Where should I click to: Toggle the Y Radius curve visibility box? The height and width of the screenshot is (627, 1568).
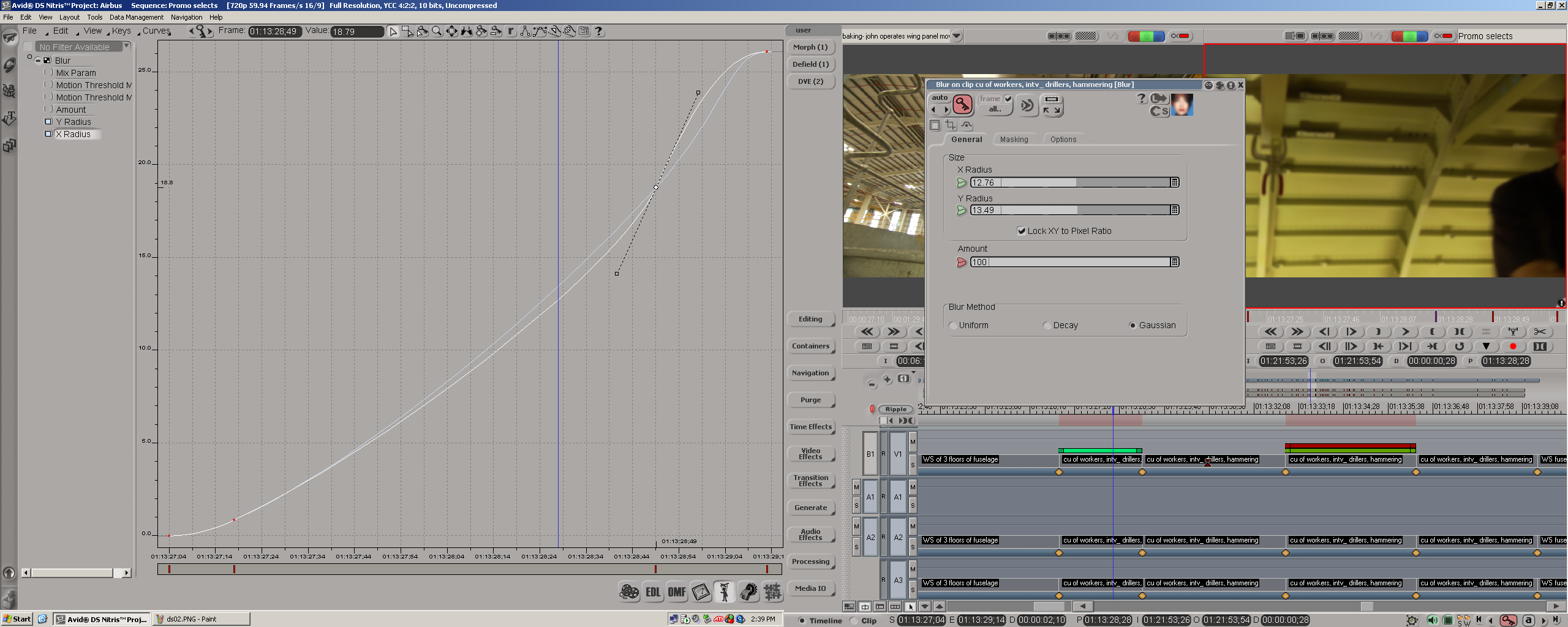click(48, 122)
